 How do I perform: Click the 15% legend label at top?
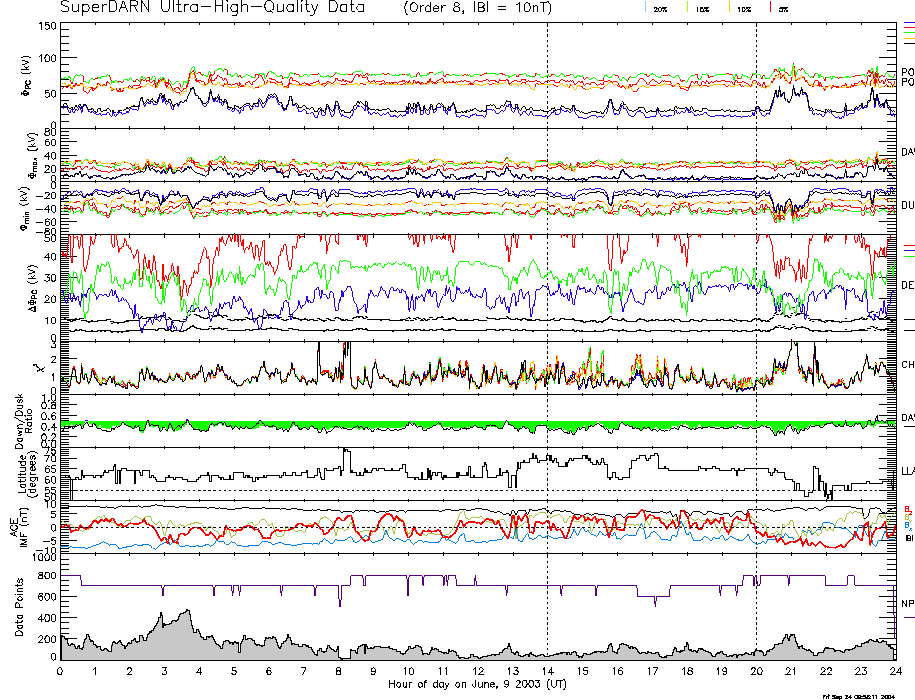click(702, 8)
